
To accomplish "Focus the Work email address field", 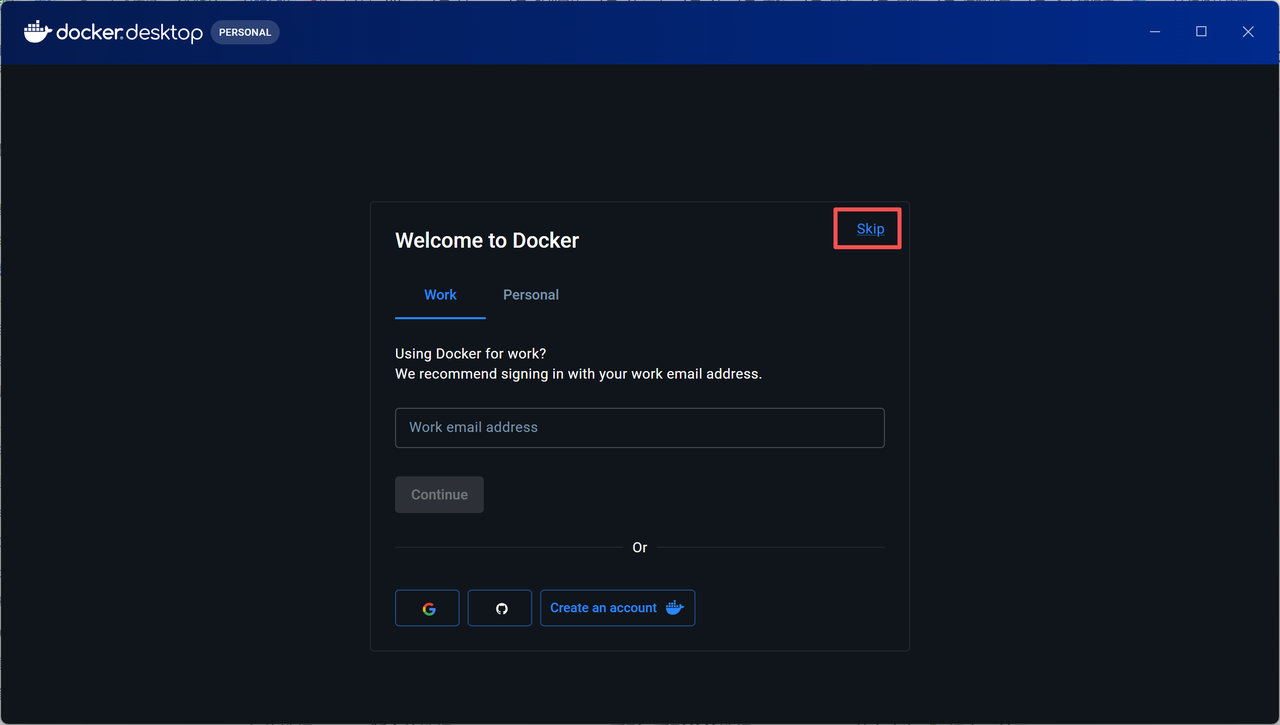I will pos(640,427).
